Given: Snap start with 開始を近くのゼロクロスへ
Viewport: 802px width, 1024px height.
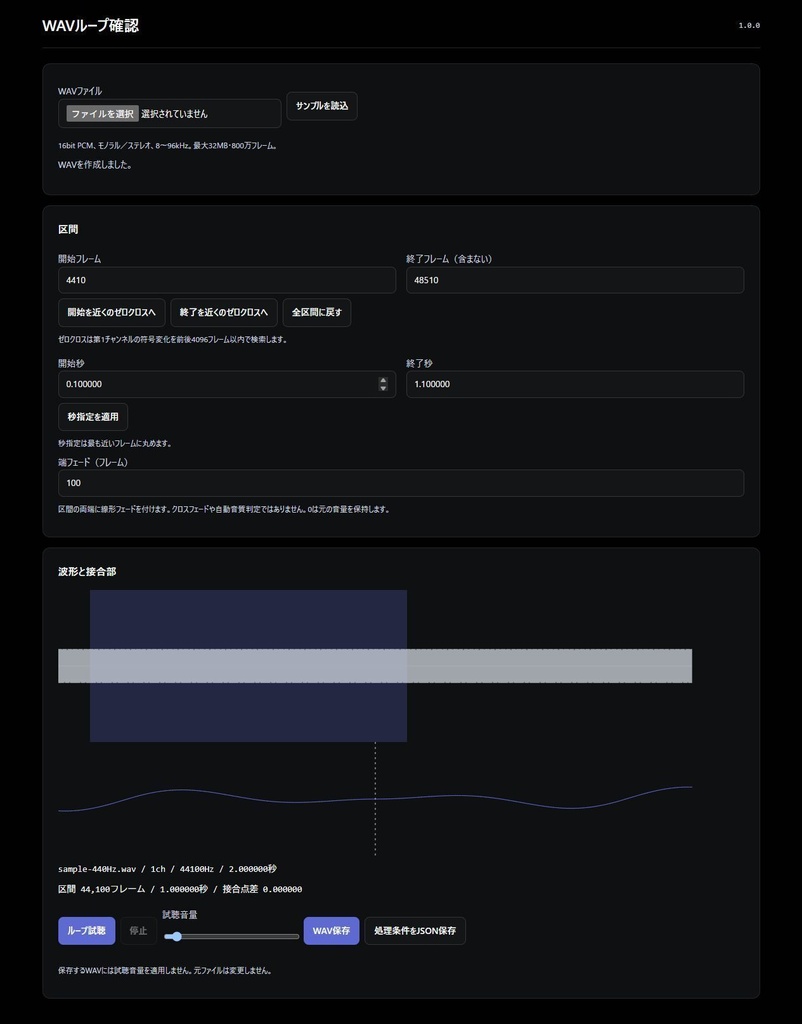Looking at the screenshot, I should pos(112,312).
